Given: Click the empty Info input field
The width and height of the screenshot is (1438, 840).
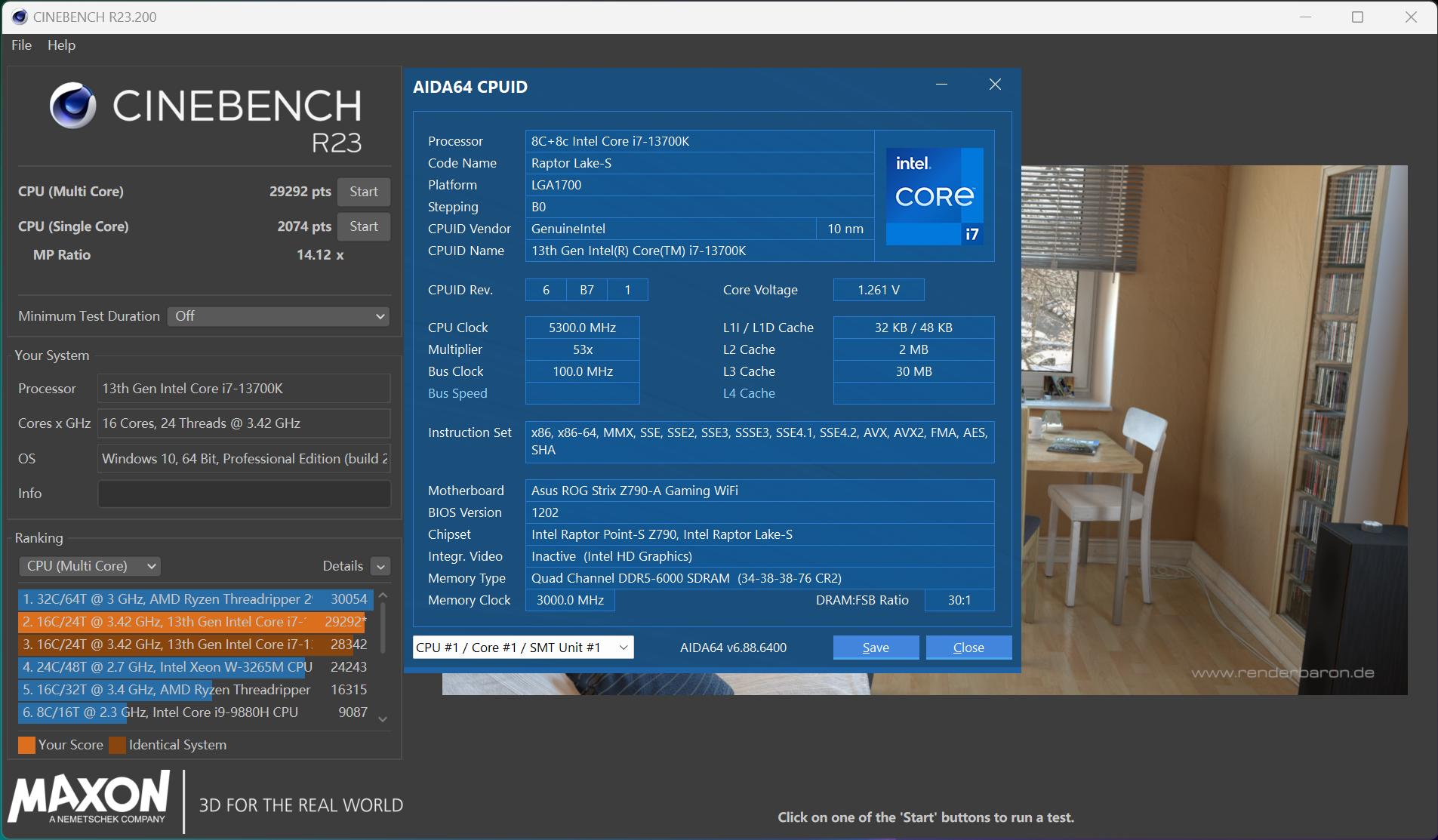Looking at the screenshot, I should click(244, 494).
